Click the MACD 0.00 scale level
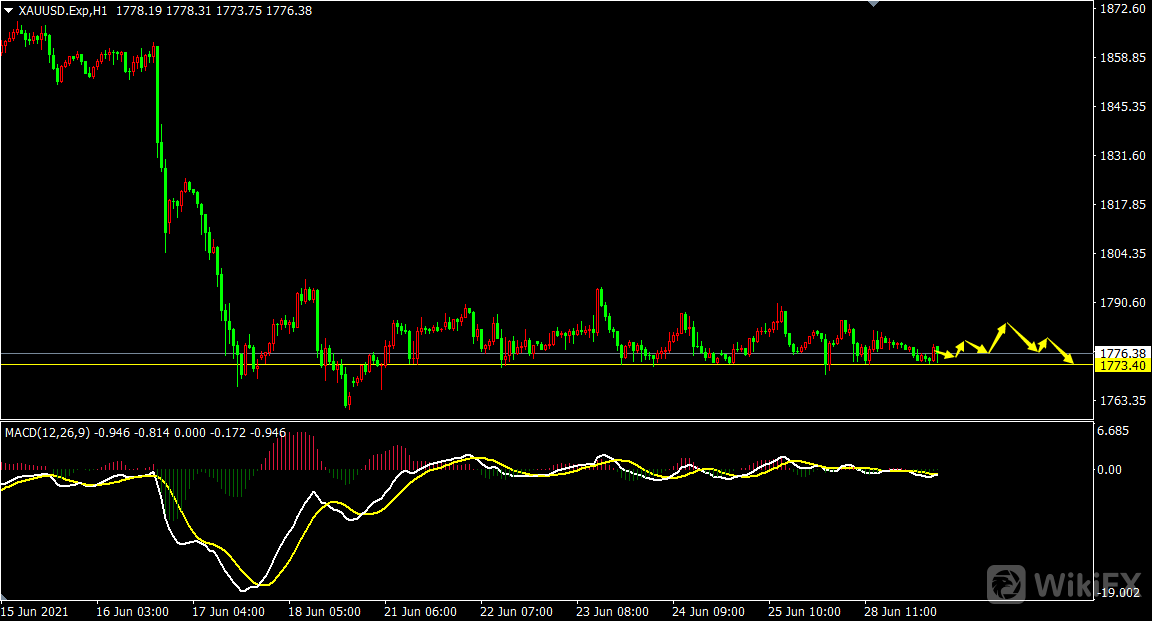 pyautogui.click(x=1112, y=469)
